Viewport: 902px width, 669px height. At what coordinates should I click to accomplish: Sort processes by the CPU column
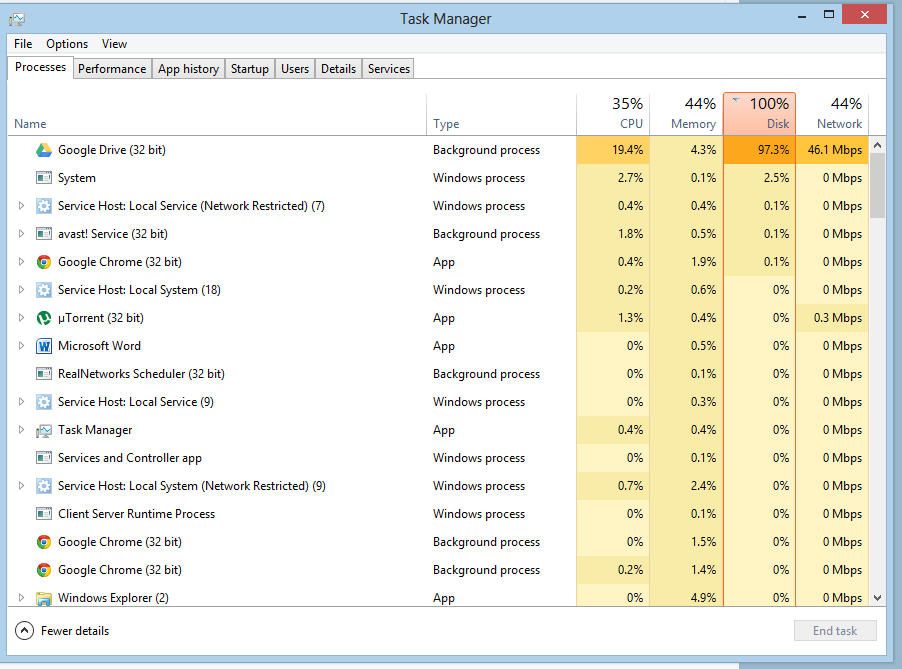(x=613, y=113)
